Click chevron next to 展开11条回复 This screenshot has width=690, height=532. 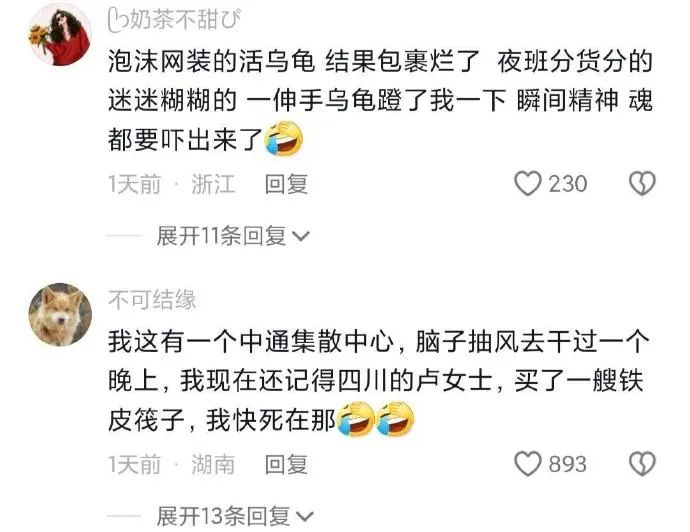(x=301, y=237)
